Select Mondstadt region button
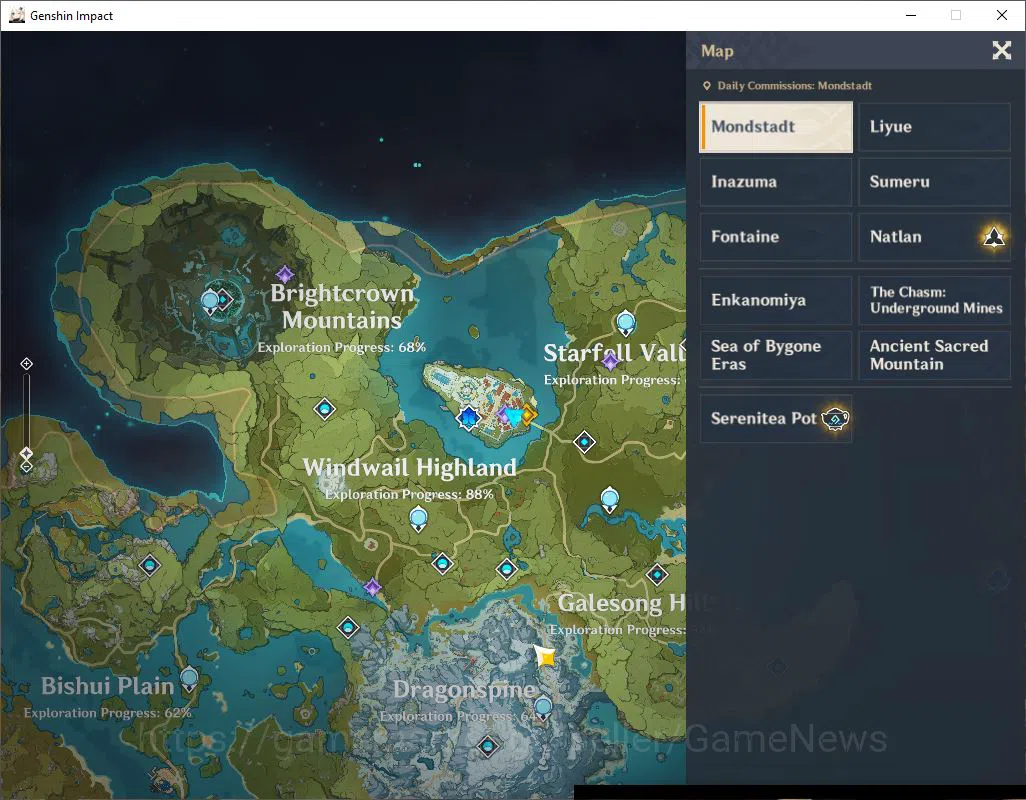1026x800 pixels. tap(776, 127)
